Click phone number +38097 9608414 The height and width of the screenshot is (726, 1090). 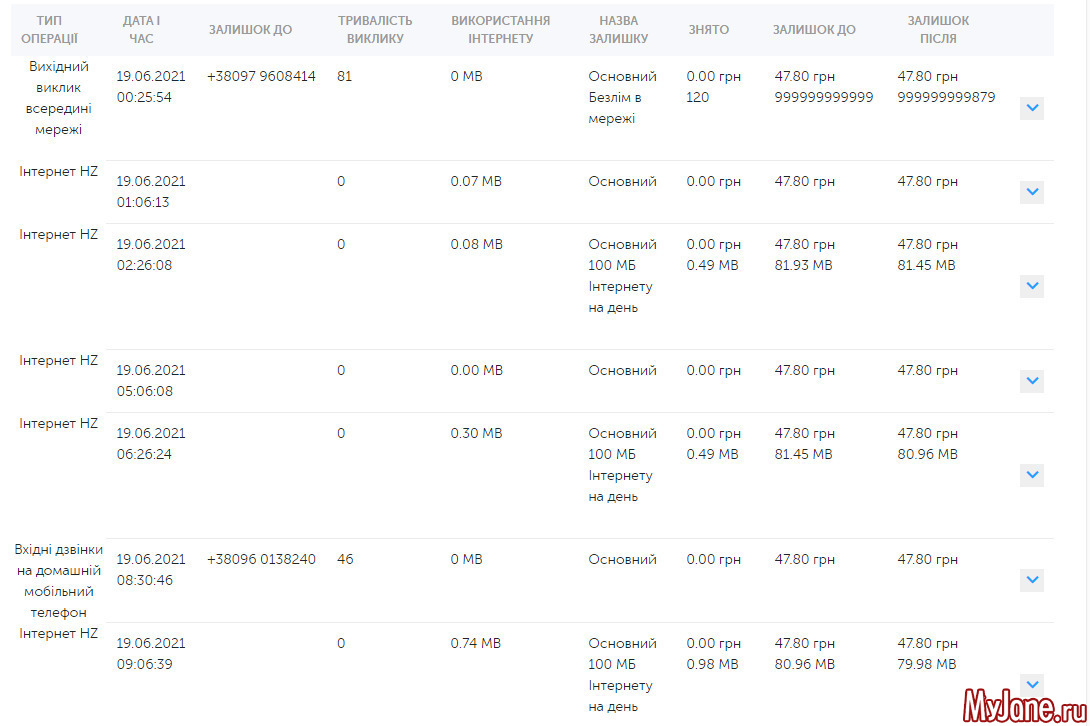[x=261, y=77]
